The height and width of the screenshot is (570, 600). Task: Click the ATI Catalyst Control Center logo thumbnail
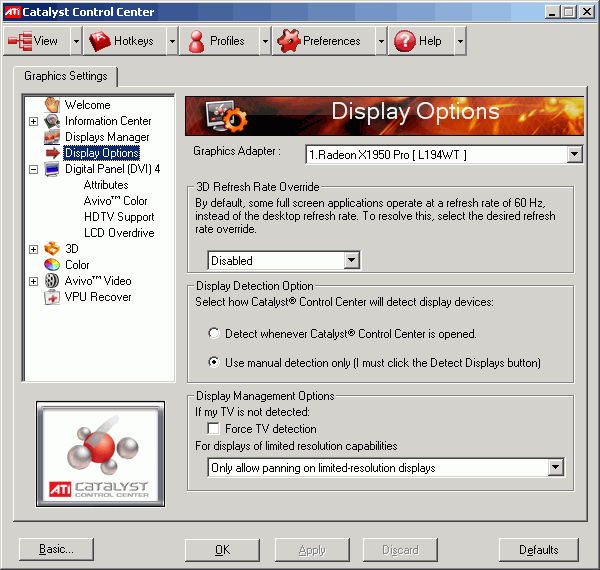[x=101, y=454]
